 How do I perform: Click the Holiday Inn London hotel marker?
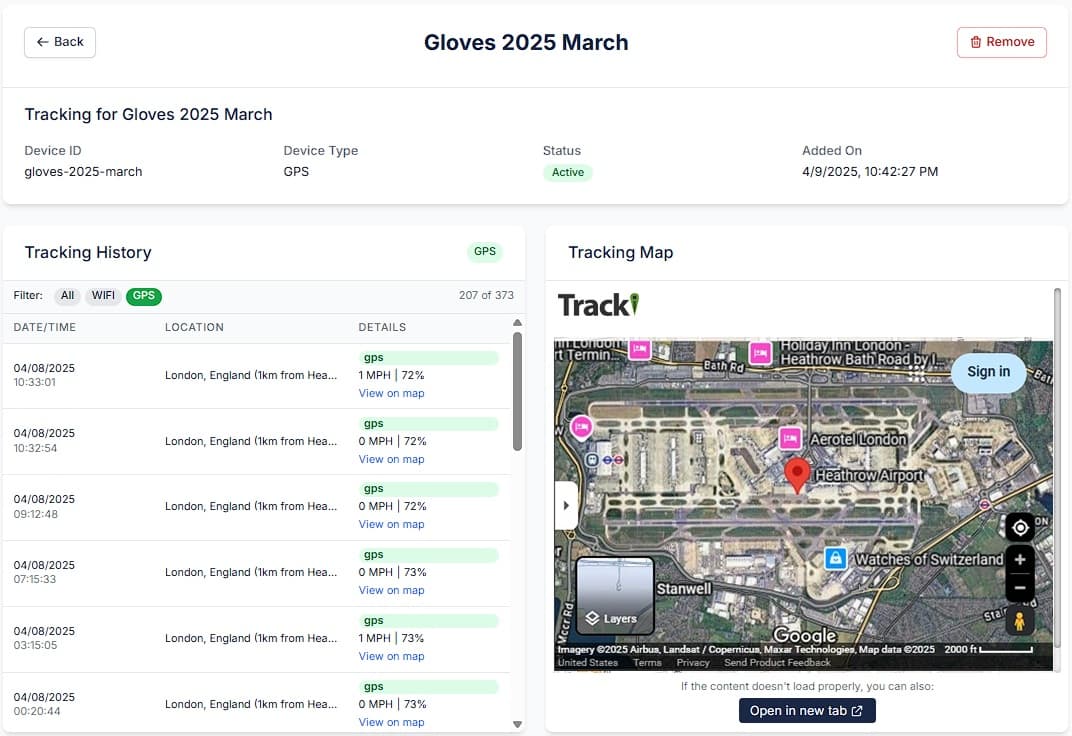(x=760, y=352)
